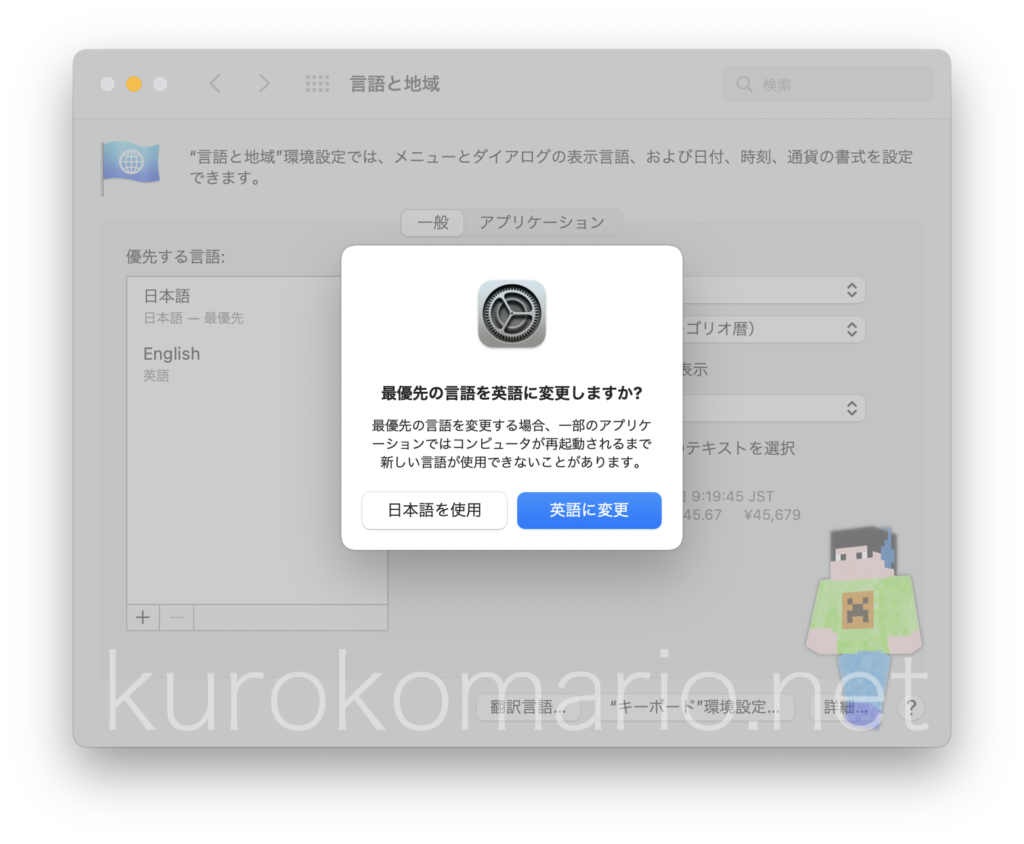Click the 9:19:45 JST time sample
1024x844 pixels.
(x=732, y=496)
